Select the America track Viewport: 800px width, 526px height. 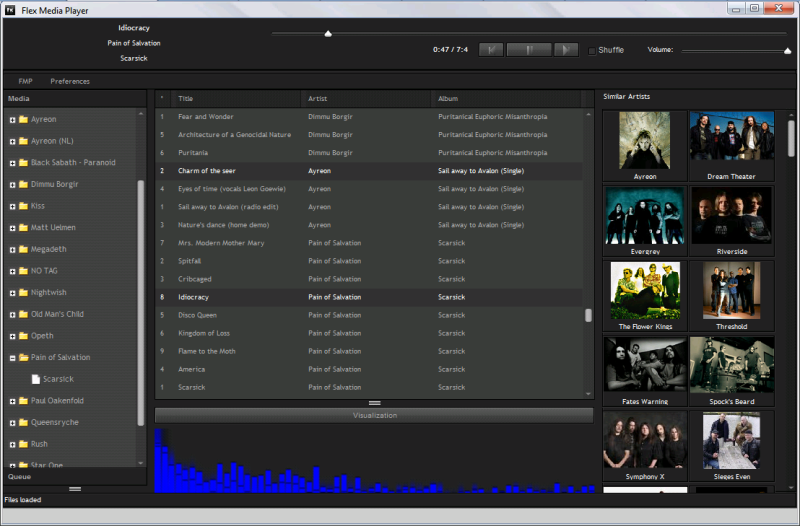click(x=369, y=369)
